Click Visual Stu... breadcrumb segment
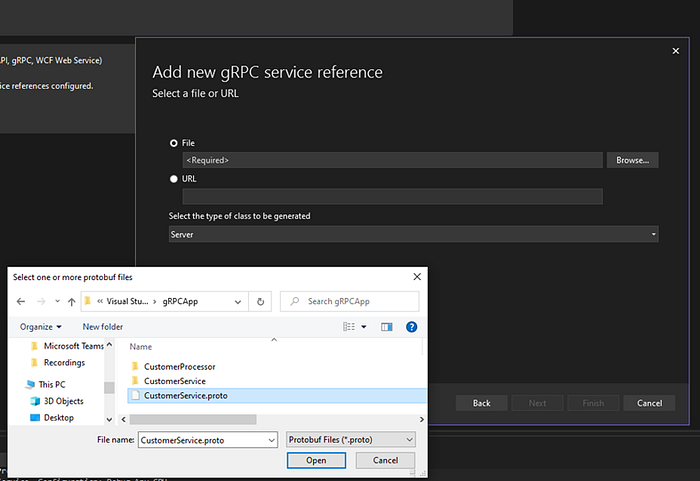Image resolution: width=700 pixels, height=481 pixels. tap(127, 301)
